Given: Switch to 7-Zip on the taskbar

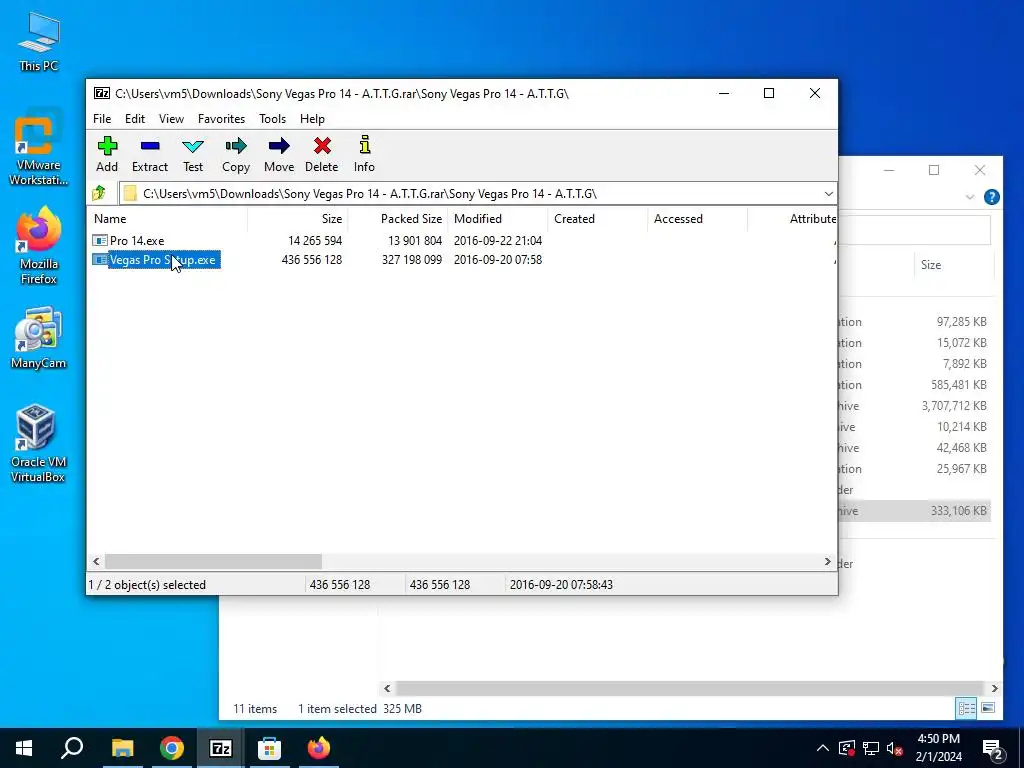Looking at the screenshot, I should click(221, 748).
